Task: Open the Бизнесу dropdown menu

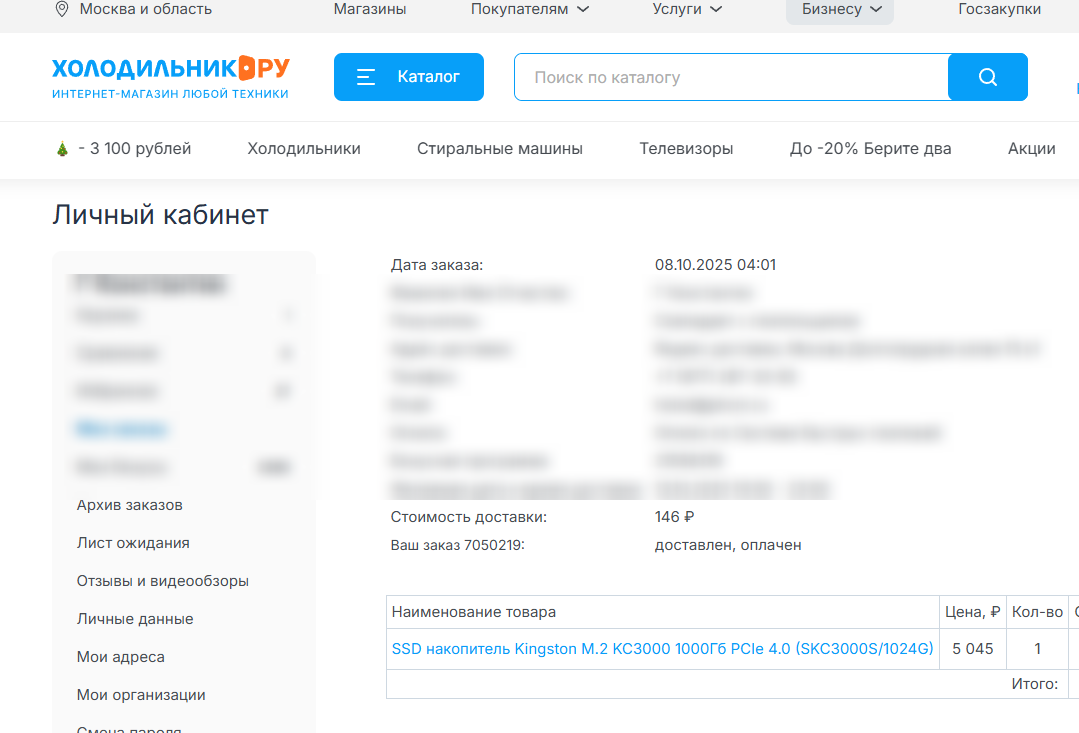Action: [840, 9]
